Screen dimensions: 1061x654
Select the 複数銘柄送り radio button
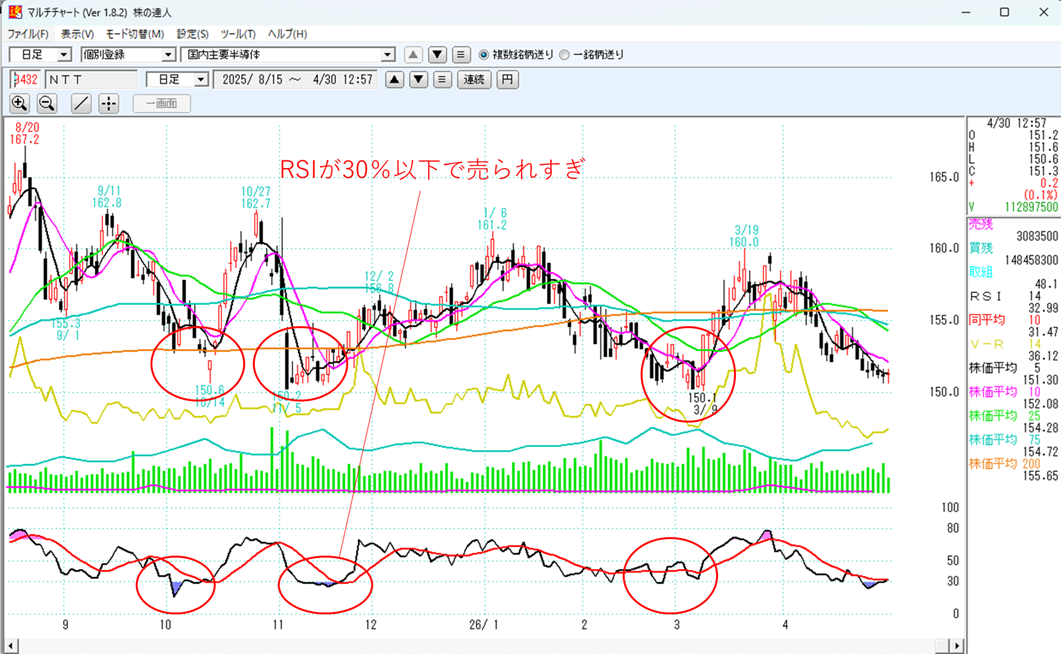pyautogui.click(x=484, y=54)
